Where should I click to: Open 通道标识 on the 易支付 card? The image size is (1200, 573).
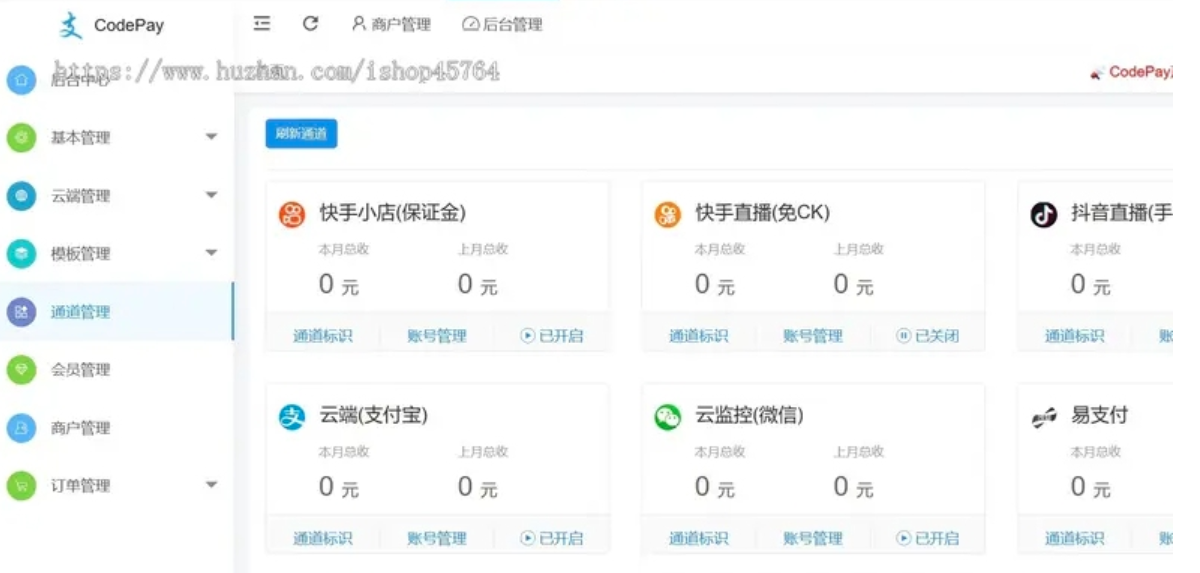[1075, 538]
